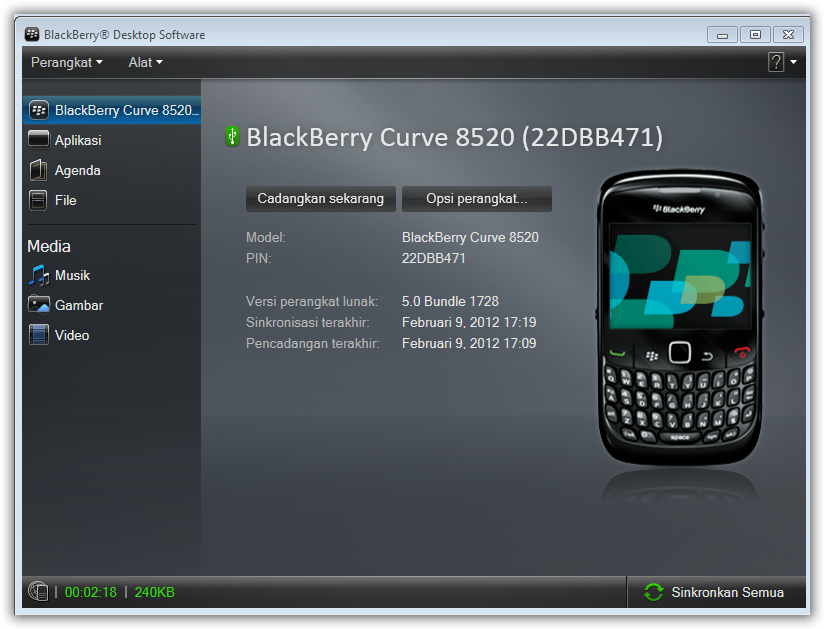
Task: Open Opsi perangkat options
Action: (x=477, y=199)
